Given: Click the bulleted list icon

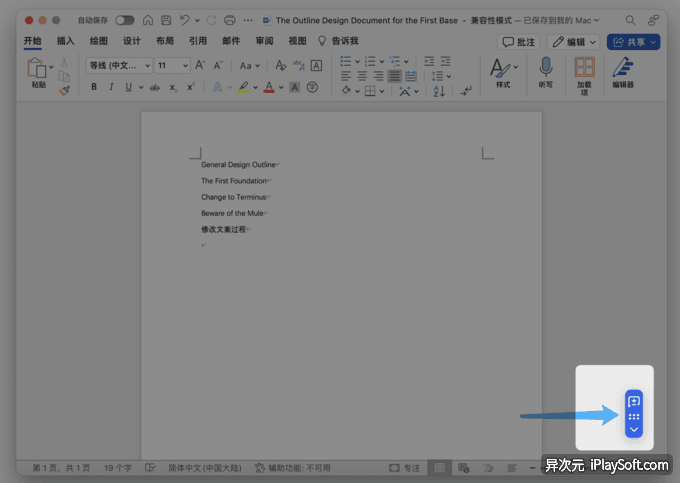Looking at the screenshot, I should tap(346, 61).
